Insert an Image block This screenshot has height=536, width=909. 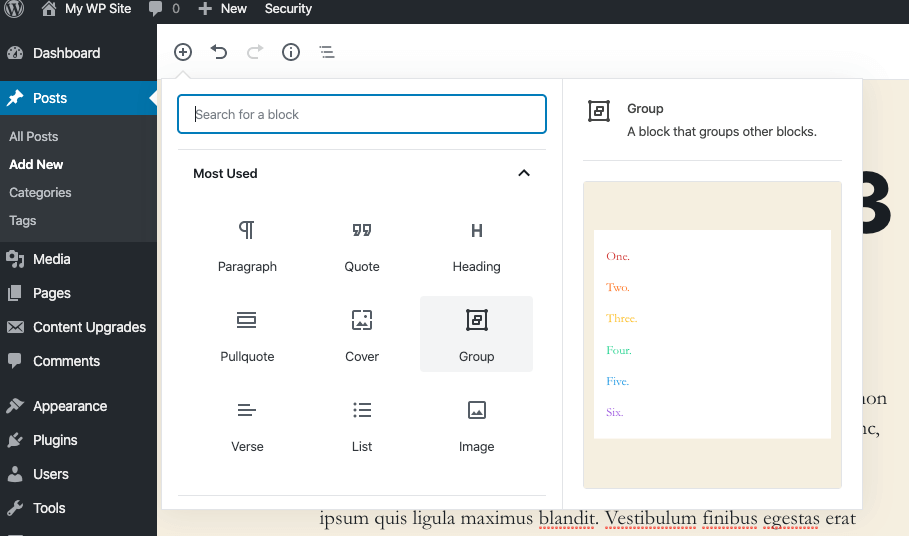[477, 425]
